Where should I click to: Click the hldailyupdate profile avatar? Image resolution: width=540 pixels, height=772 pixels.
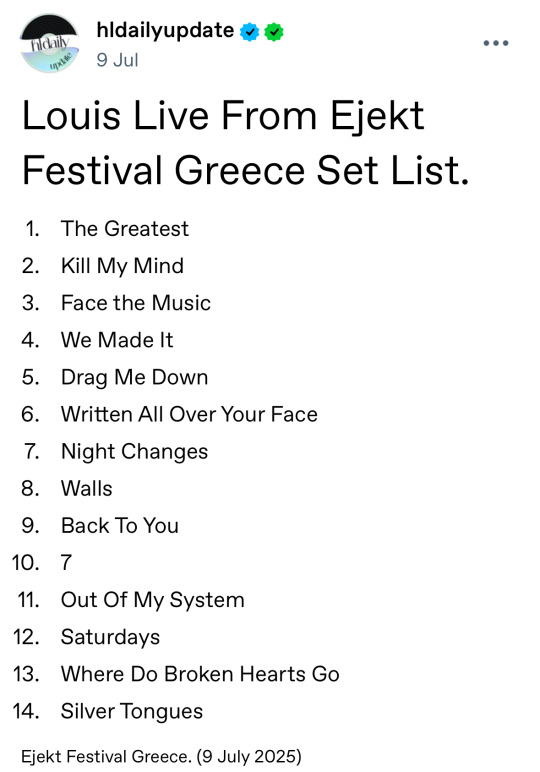[x=49, y=43]
